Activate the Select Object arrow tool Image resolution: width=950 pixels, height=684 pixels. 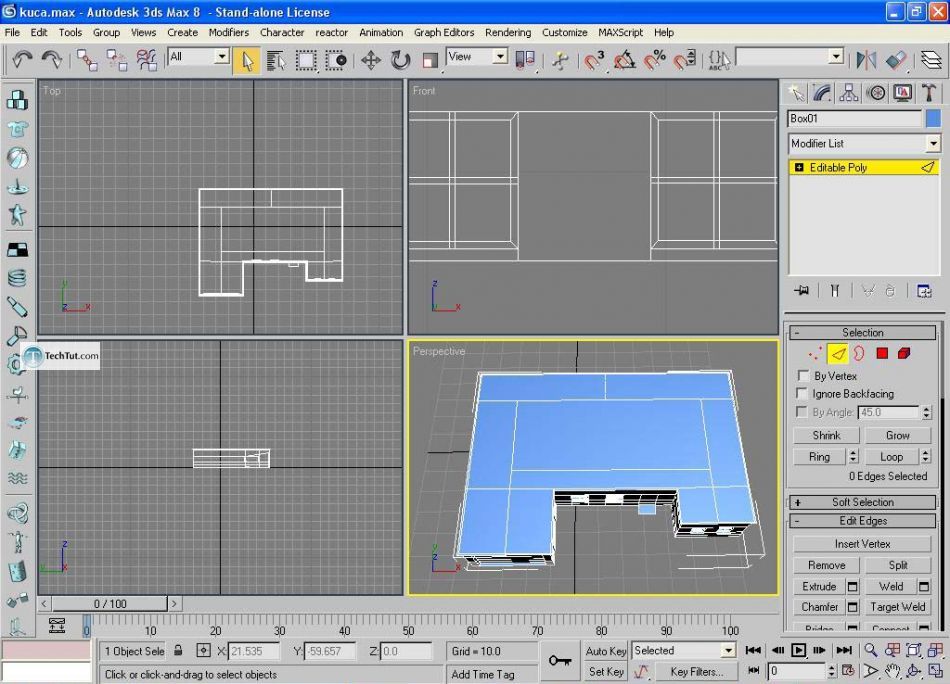tap(247, 61)
